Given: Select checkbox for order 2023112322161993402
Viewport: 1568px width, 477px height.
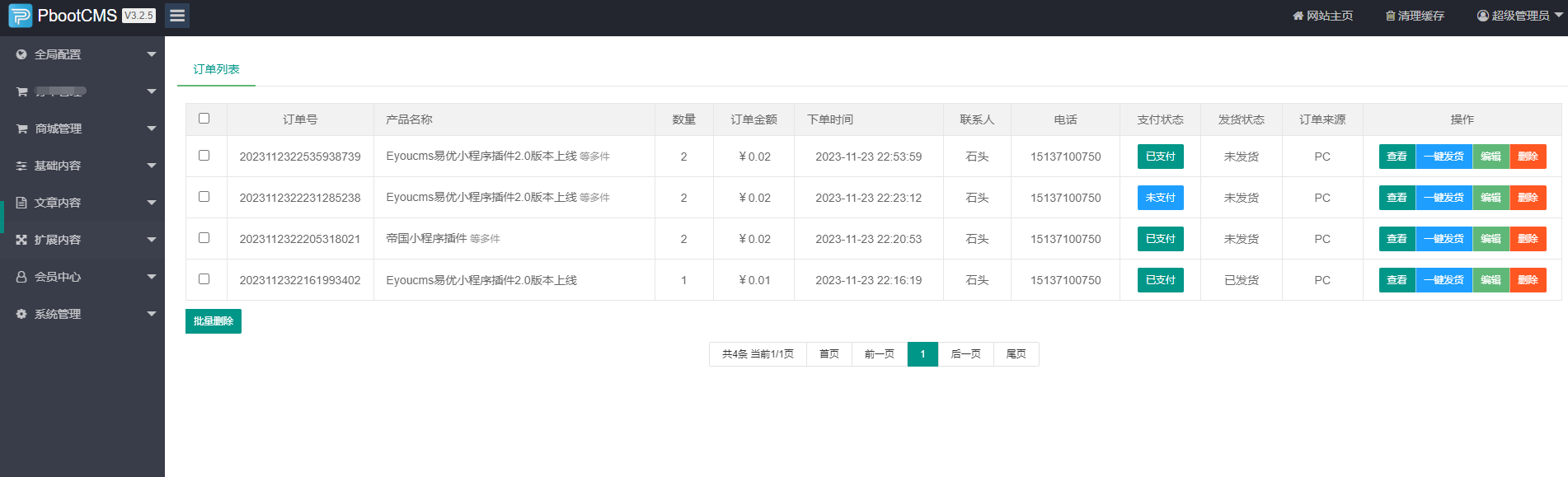Looking at the screenshot, I should tap(204, 279).
